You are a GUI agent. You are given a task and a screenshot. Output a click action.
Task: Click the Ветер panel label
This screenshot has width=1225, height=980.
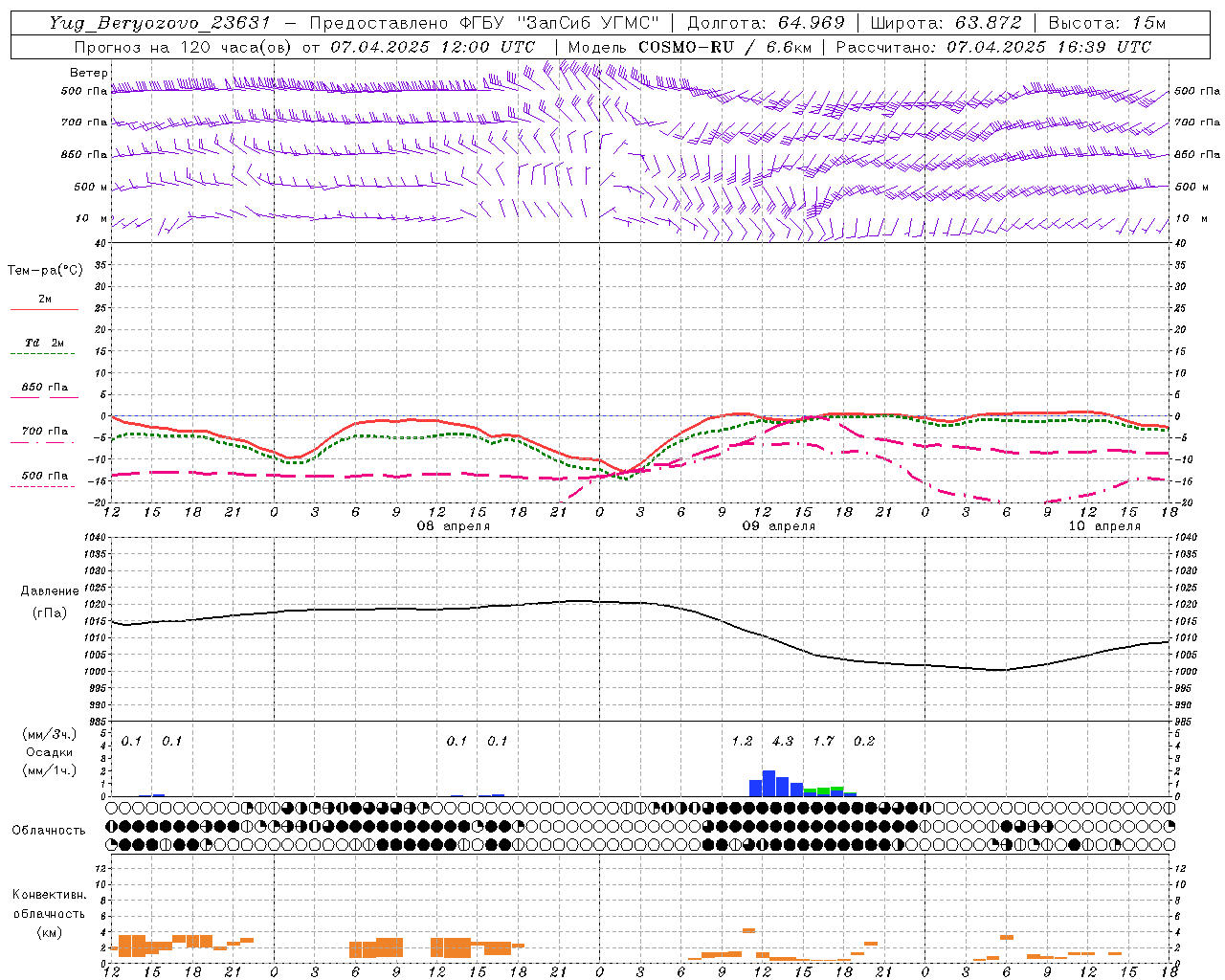pos(89,73)
